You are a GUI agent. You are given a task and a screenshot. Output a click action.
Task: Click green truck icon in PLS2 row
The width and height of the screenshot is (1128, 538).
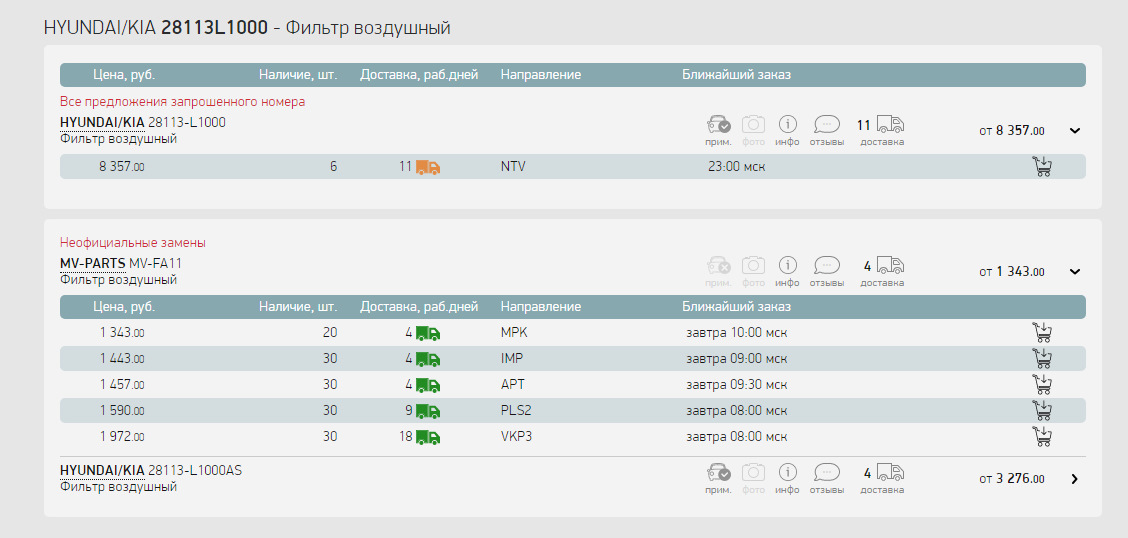(x=428, y=411)
